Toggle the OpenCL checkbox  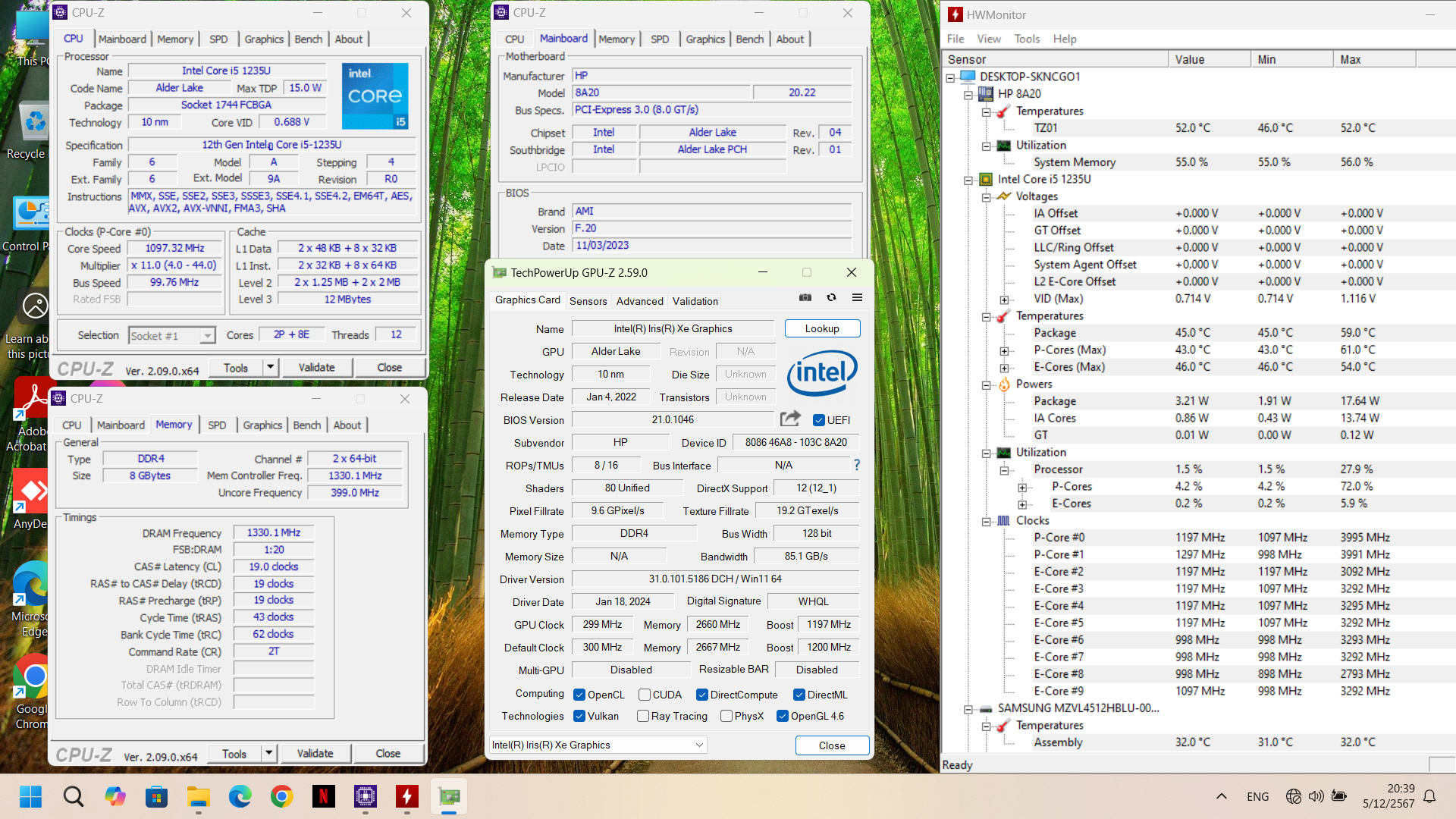click(x=579, y=695)
